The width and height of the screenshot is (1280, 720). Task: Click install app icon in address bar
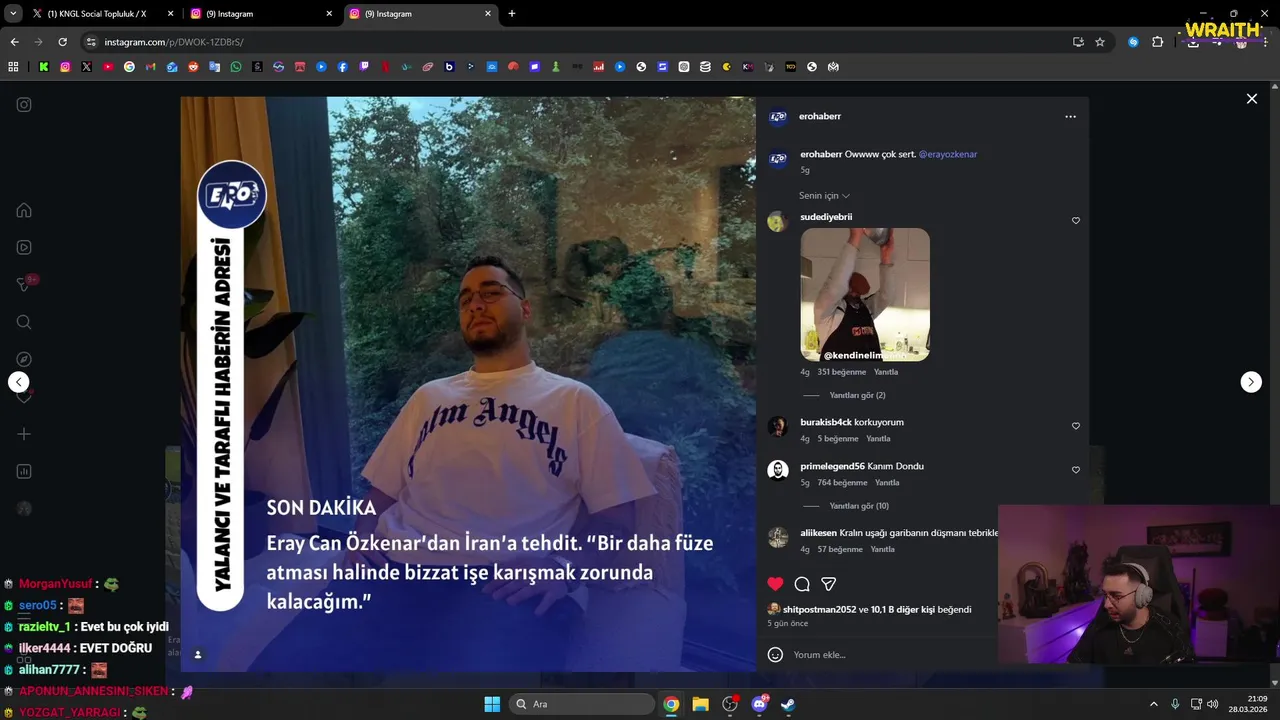click(x=1078, y=42)
